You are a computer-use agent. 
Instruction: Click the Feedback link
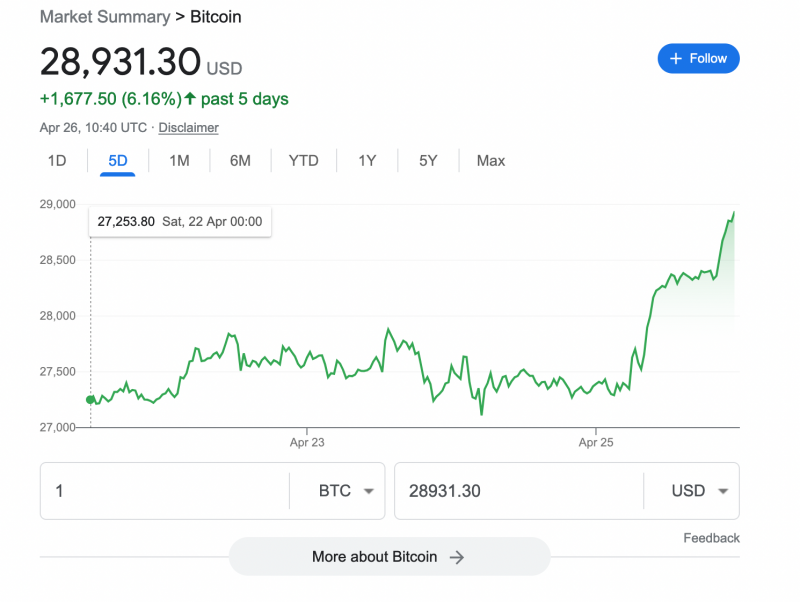[711, 538]
